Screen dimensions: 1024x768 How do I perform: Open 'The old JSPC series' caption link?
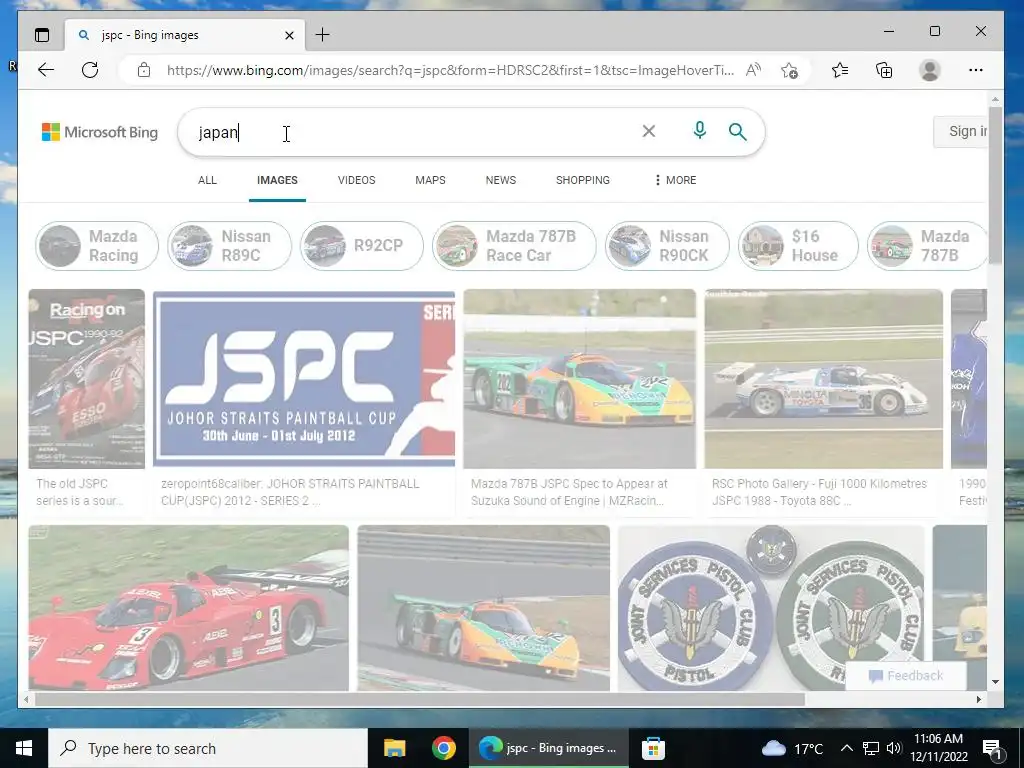coord(80,492)
